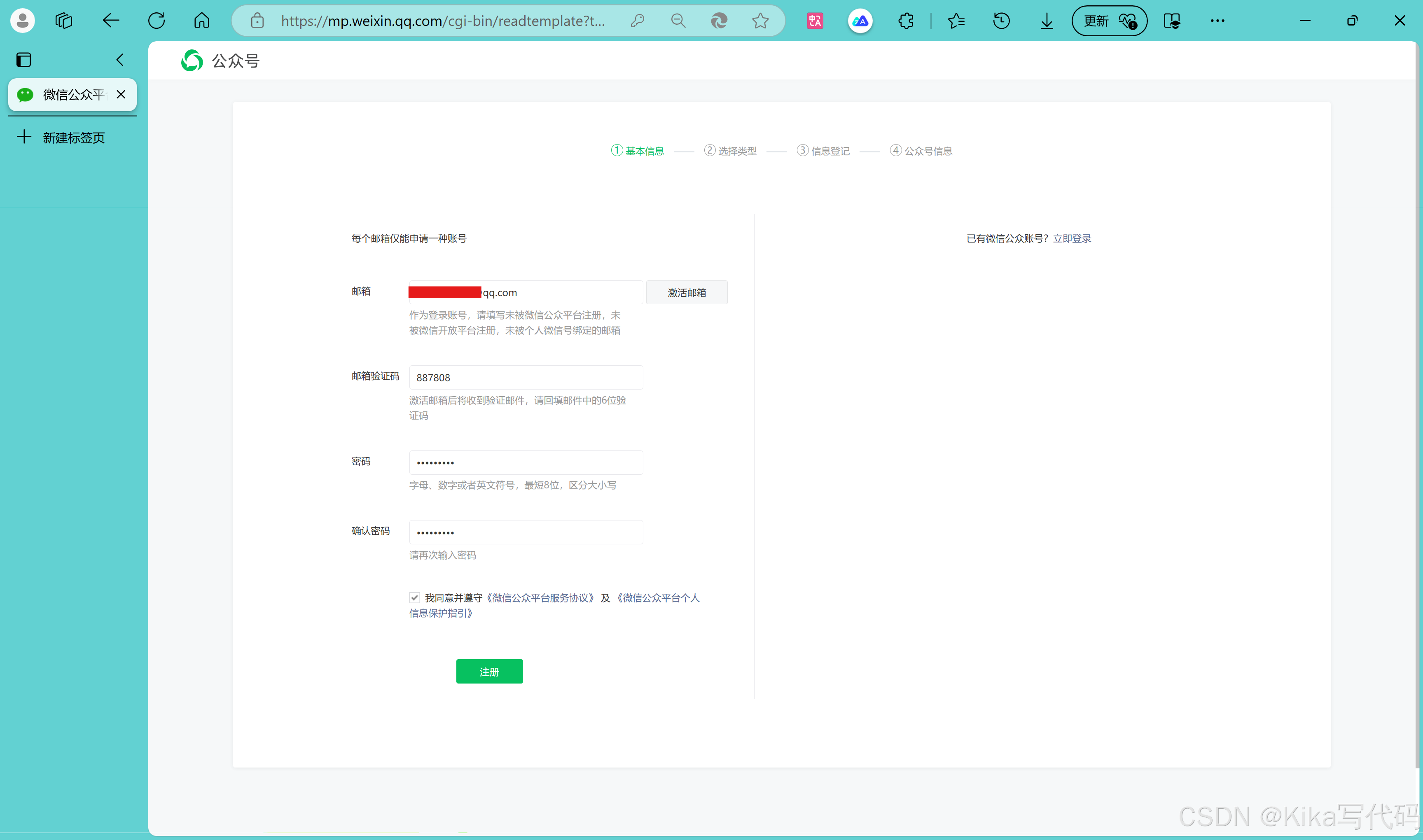Image resolution: width=1423 pixels, height=840 pixels.
Task: Collapse the vertical tabs sidebar chevron
Action: click(x=119, y=60)
